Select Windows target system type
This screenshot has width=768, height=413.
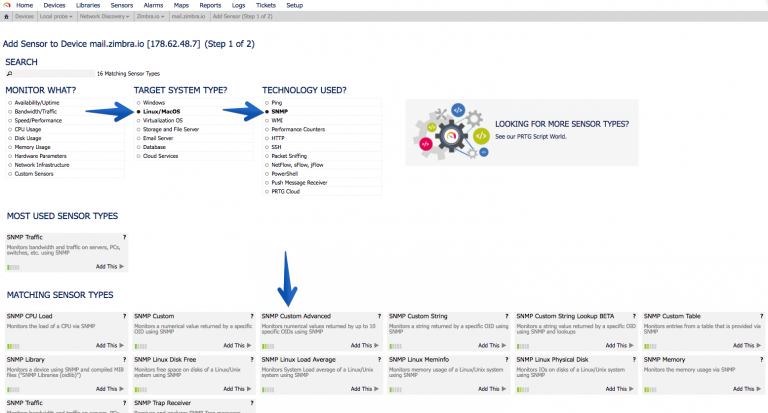point(138,103)
